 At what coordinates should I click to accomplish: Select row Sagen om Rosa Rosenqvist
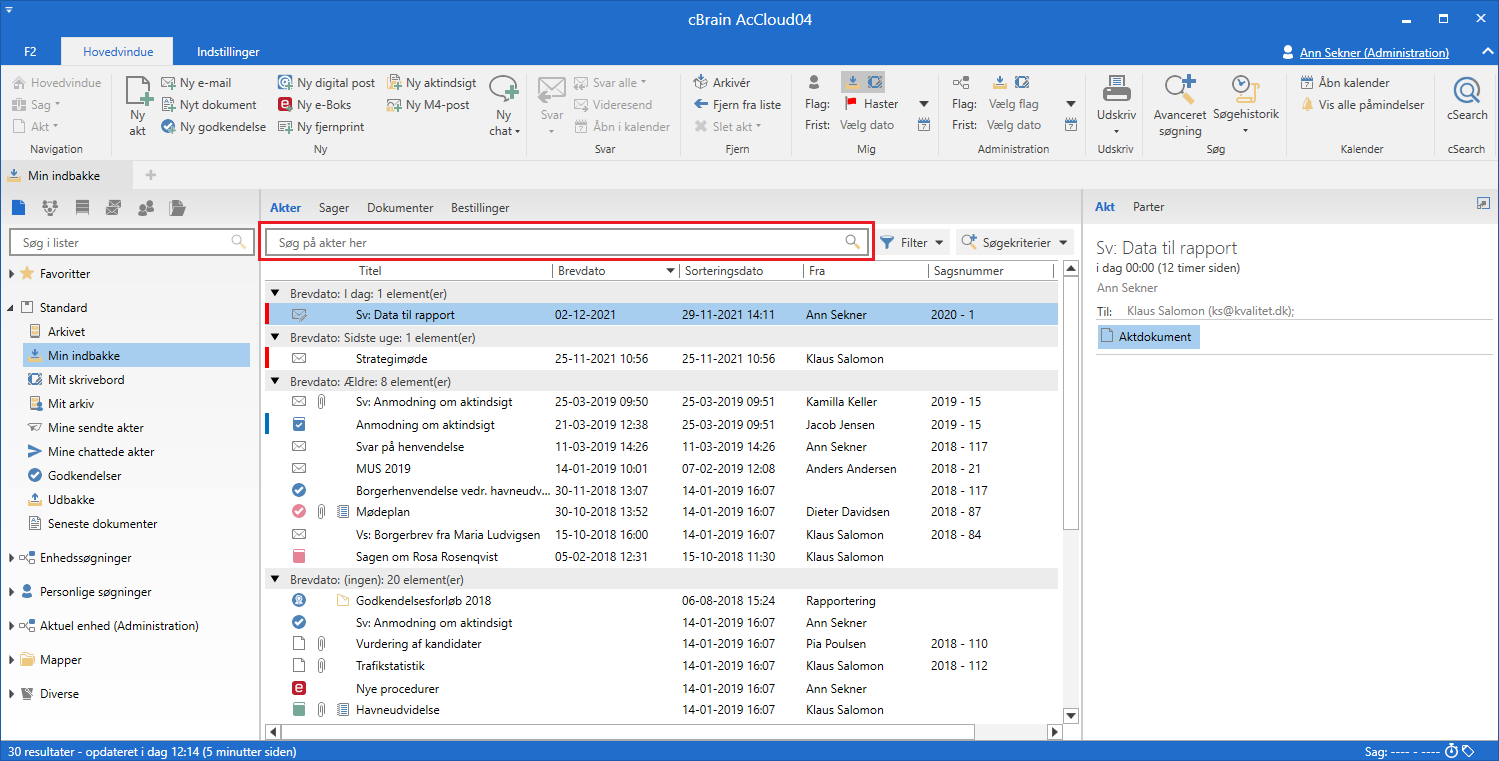coord(662,557)
